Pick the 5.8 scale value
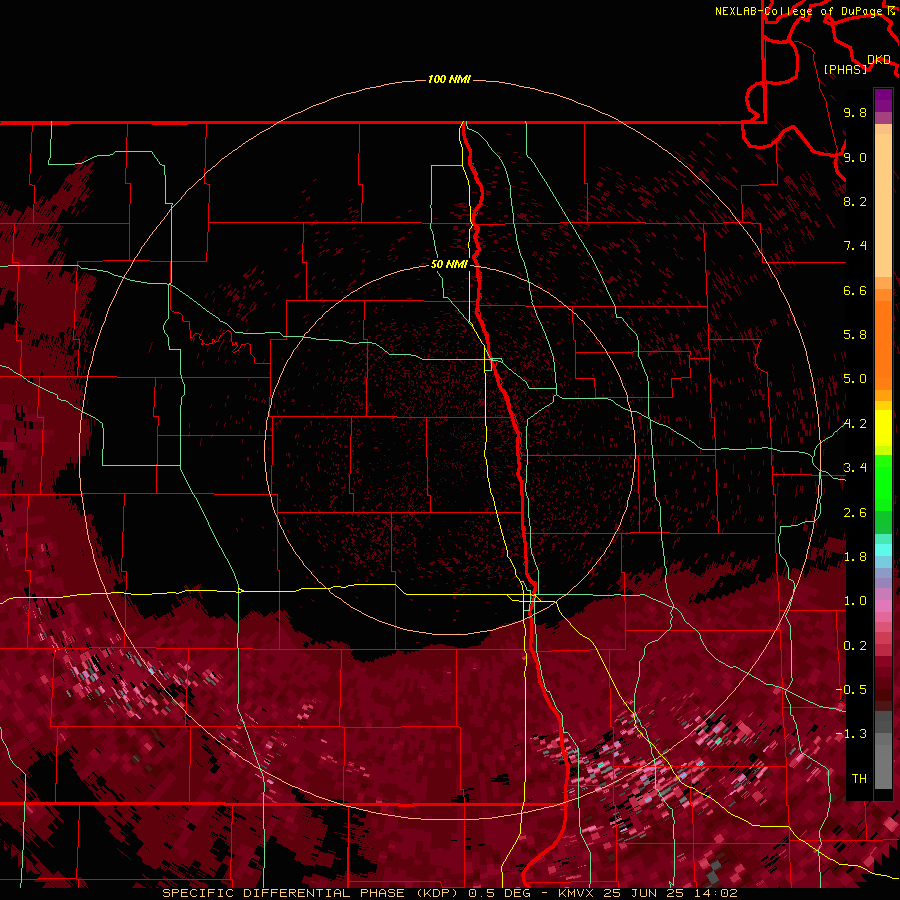This screenshot has height=900, width=900. [x=855, y=335]
